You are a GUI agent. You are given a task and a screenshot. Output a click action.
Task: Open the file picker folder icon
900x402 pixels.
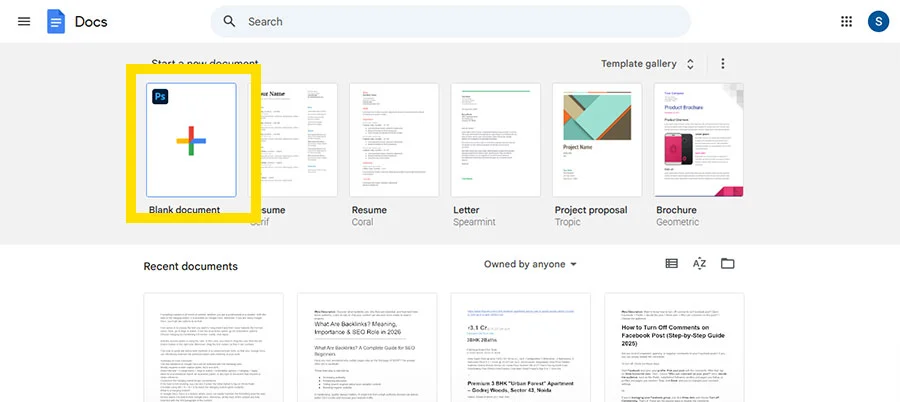click(x=728, y=264)
